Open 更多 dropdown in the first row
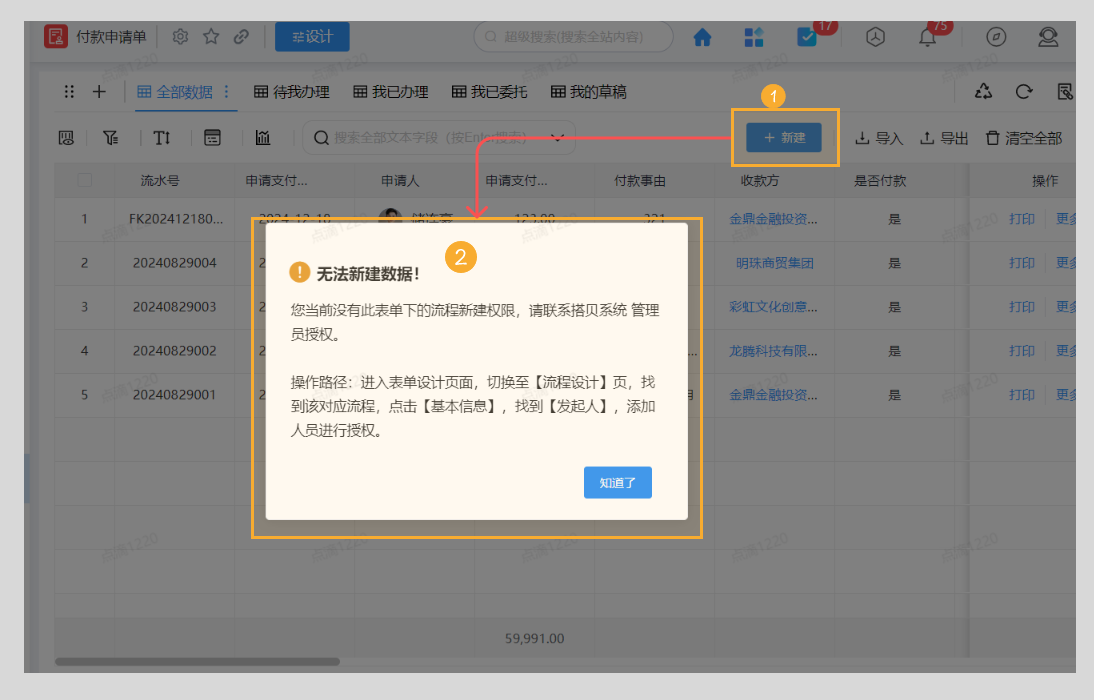The image size is (1094, 700). (1066, 219)
